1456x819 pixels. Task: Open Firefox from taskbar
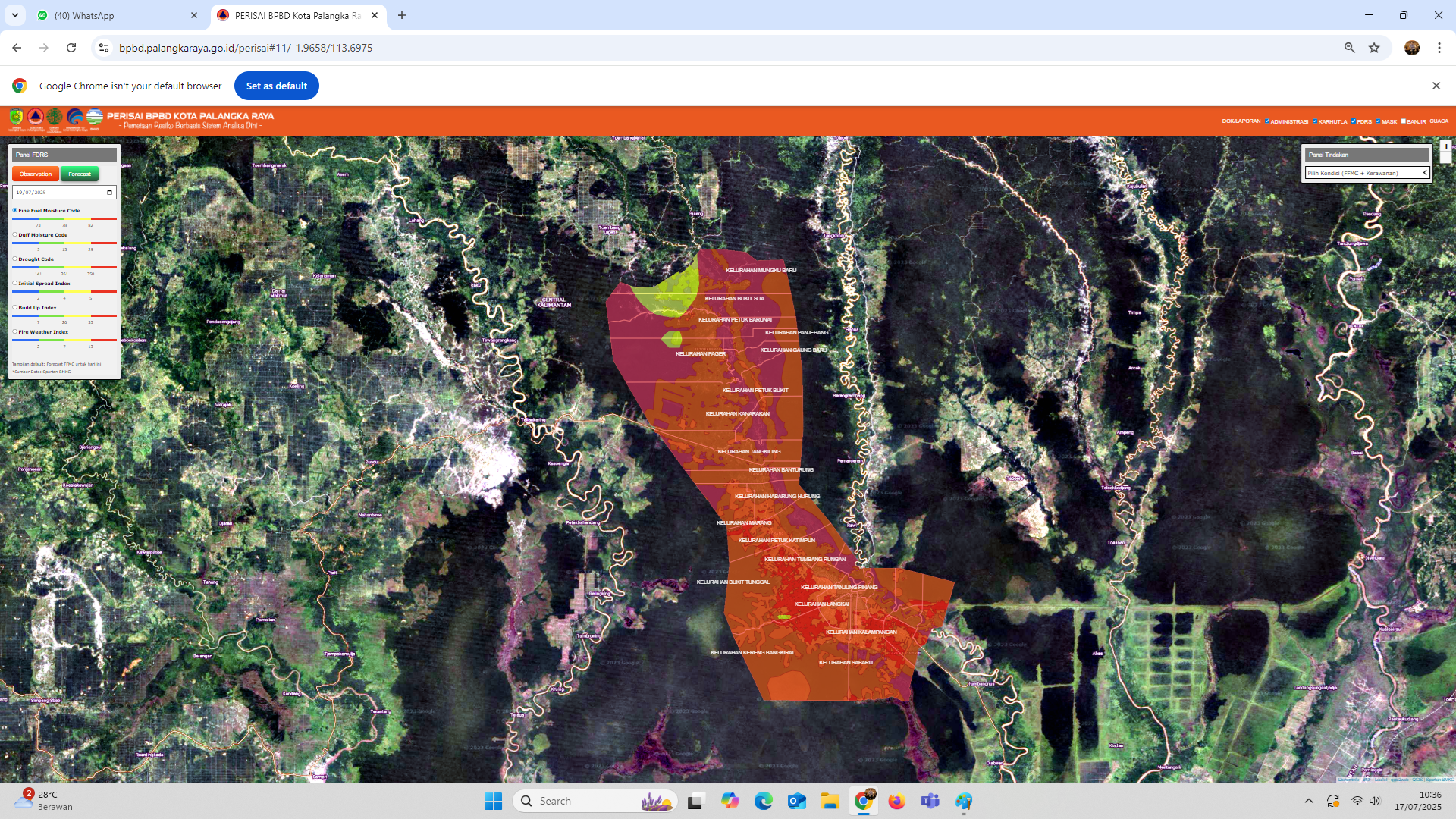coord(897,801)
